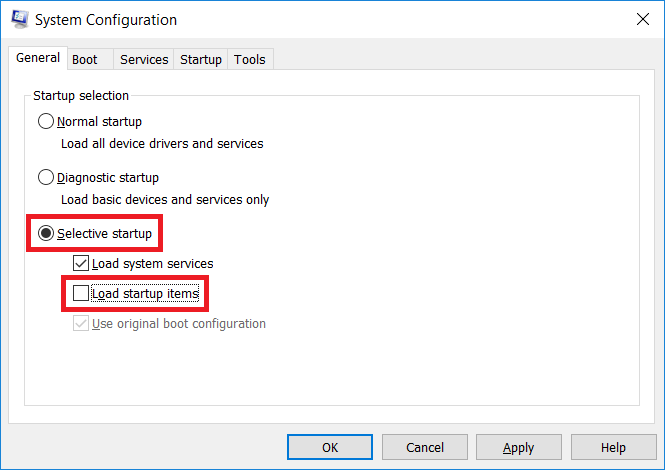Image resolution: width=665 pixels, height=470 pixels.
Task: Switch to the Boot tab
Action: coord(90,59)
